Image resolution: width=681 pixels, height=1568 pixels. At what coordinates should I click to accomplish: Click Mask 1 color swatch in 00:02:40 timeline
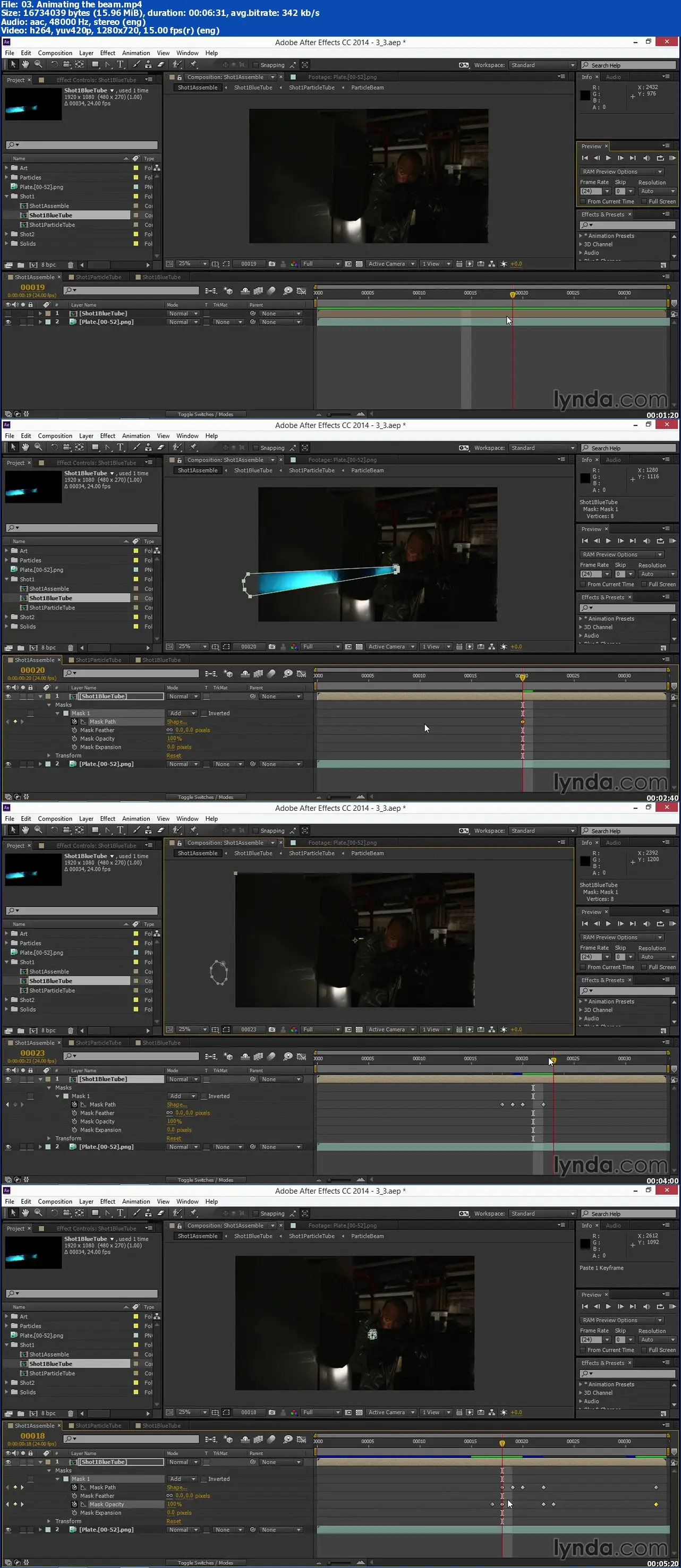pyautogui.click(x=66, y=714)
